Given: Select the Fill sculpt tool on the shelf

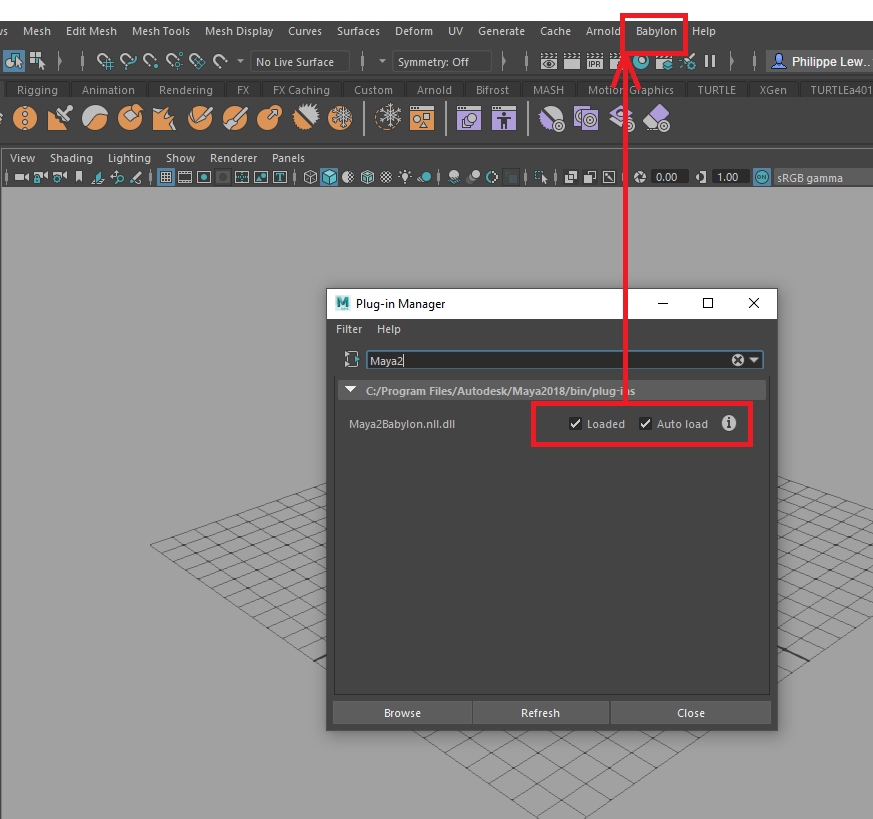Looking at the screenshot, I should tap(164, 118).
